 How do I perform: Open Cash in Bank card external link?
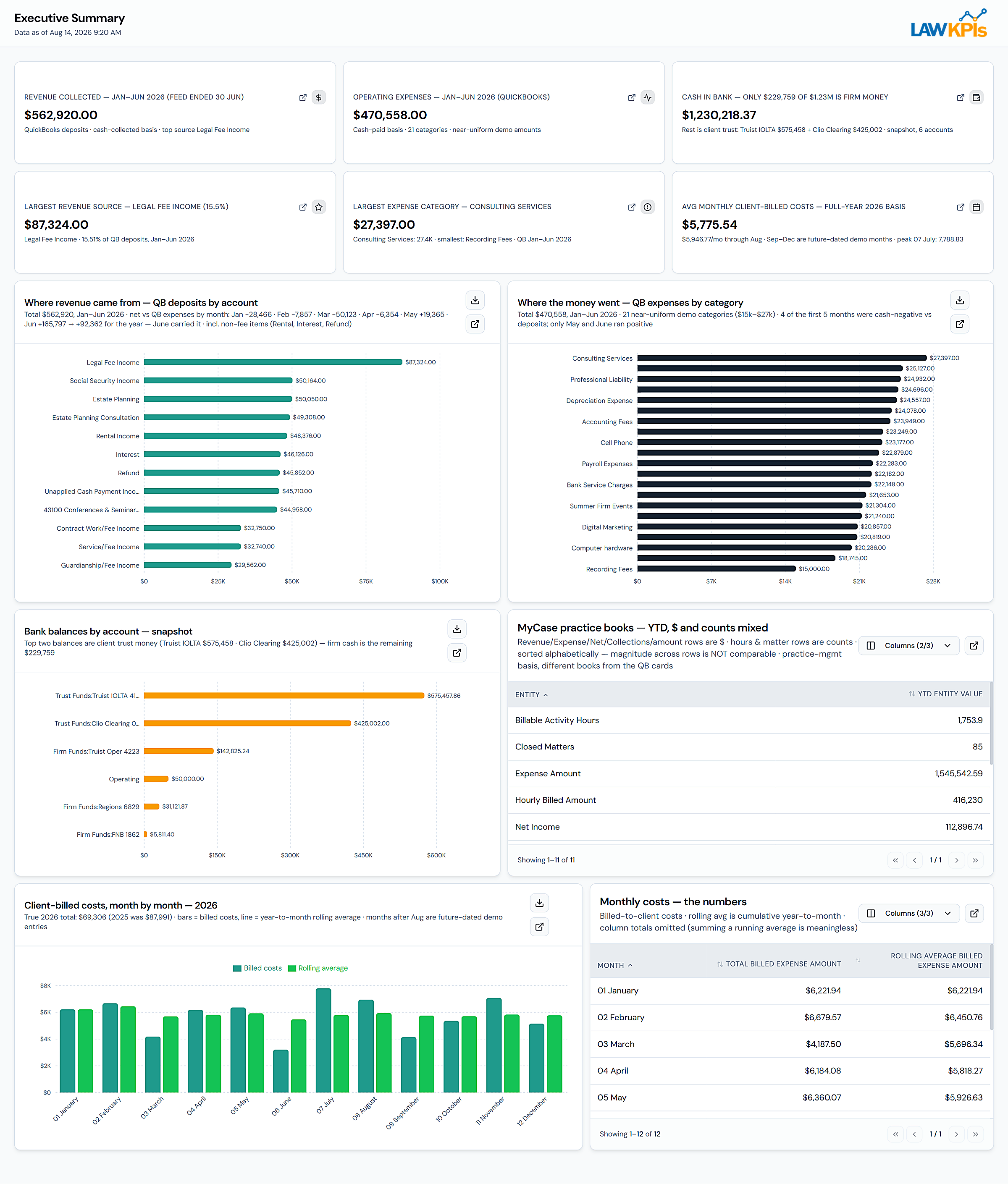[961, 98]
